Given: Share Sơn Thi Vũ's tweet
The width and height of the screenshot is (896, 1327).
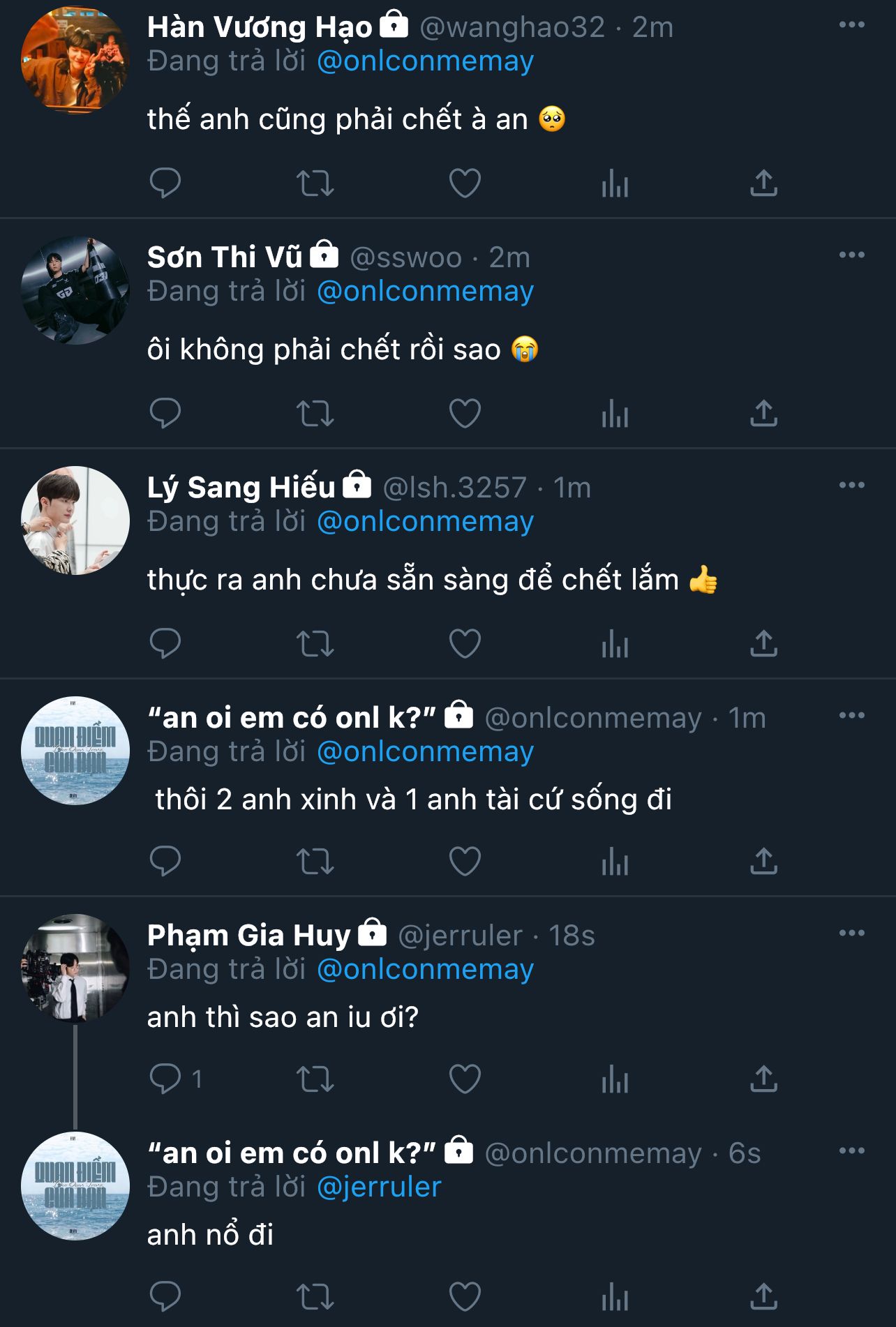Looking at the screenshot, I should click(763, 413).
